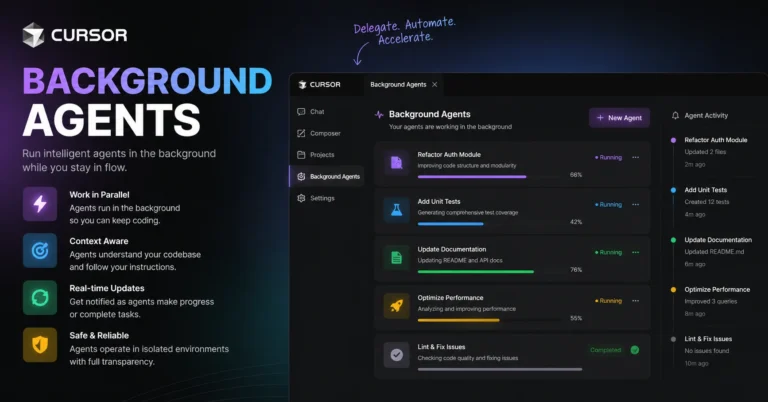This screenshot has width=768, height=402.
Task: Click 'Updated README.md' activity text
Action: click(714, 252)
